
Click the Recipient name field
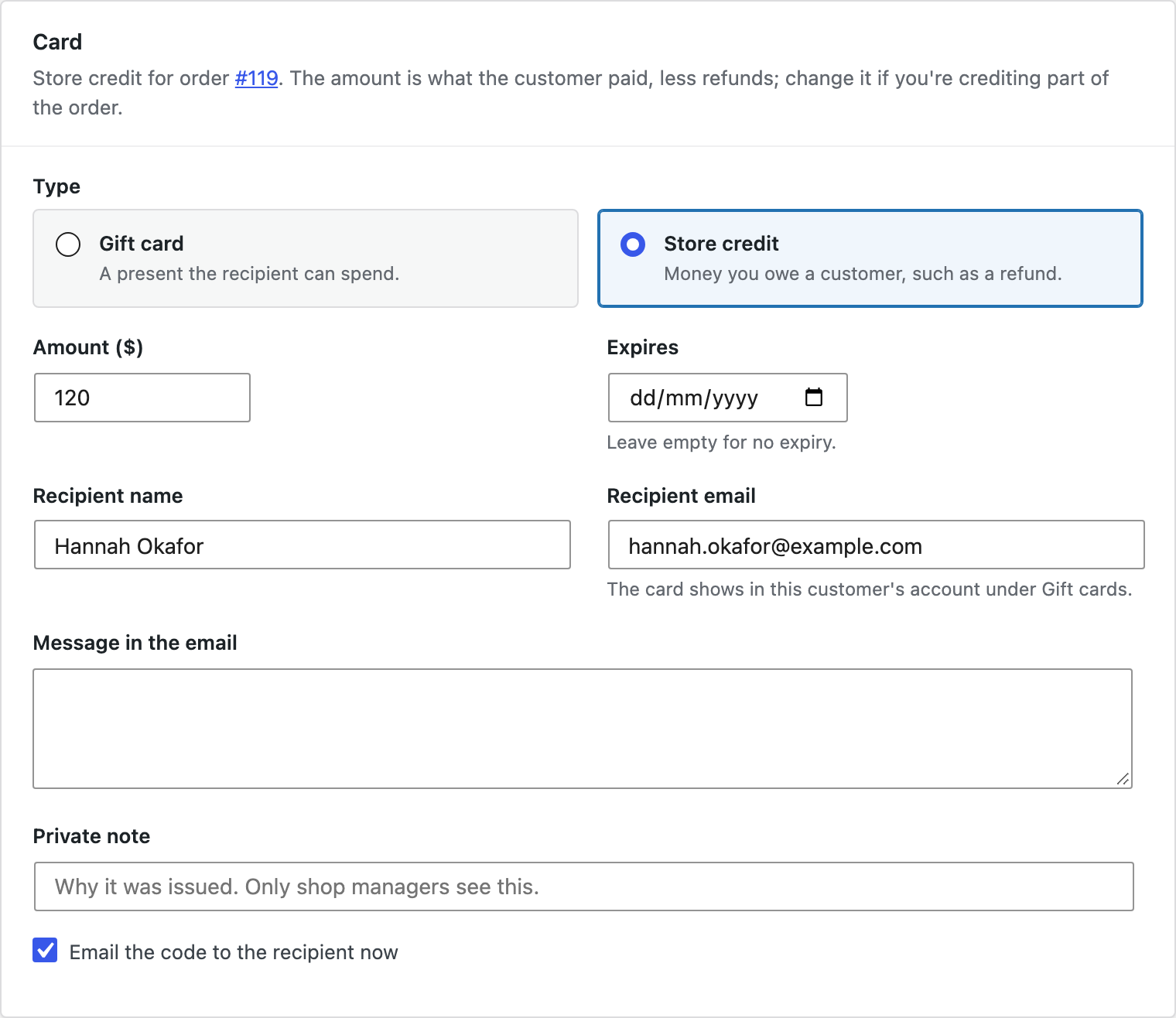pyautogui.click(x=303, y=545)
